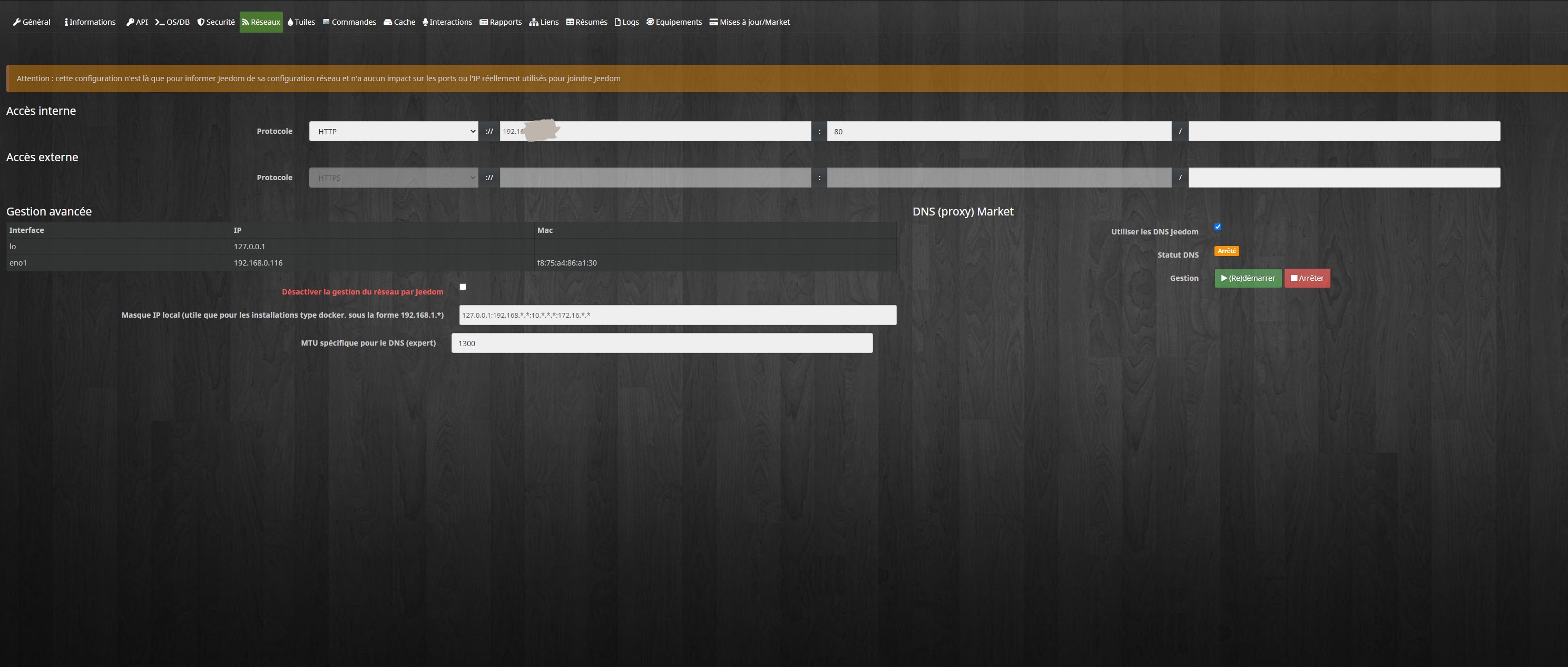The image size is (1568, 667).
Task: Click the terminal icon on OS/DB tab
Action: (160, 22)
